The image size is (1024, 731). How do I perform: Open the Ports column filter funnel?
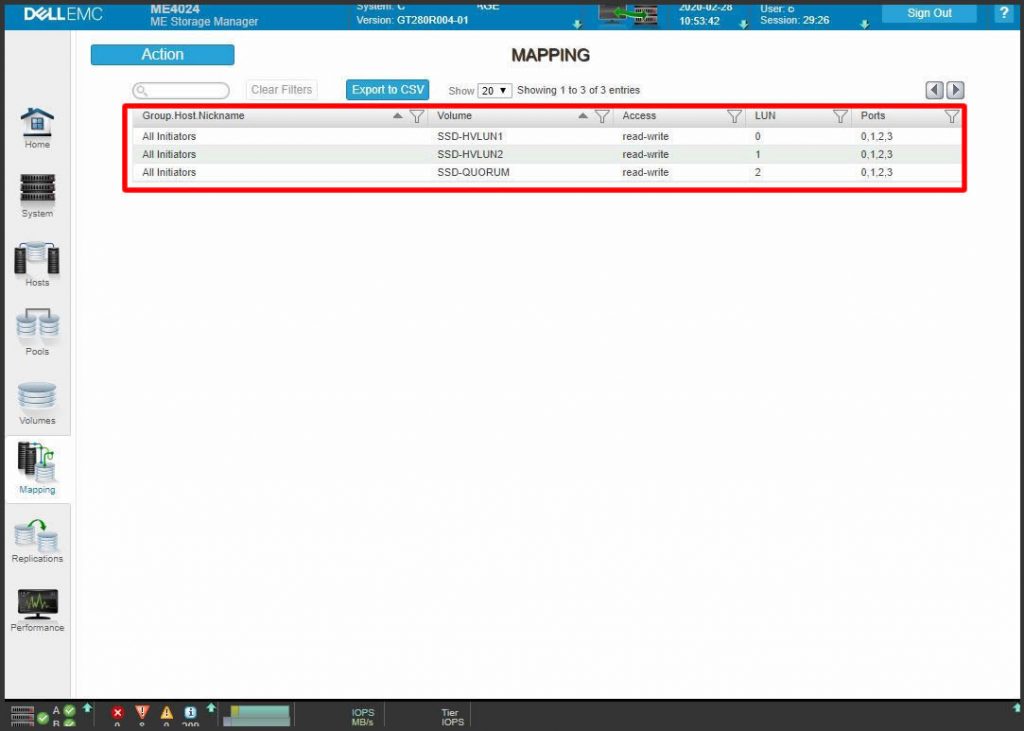click(952, 116)
